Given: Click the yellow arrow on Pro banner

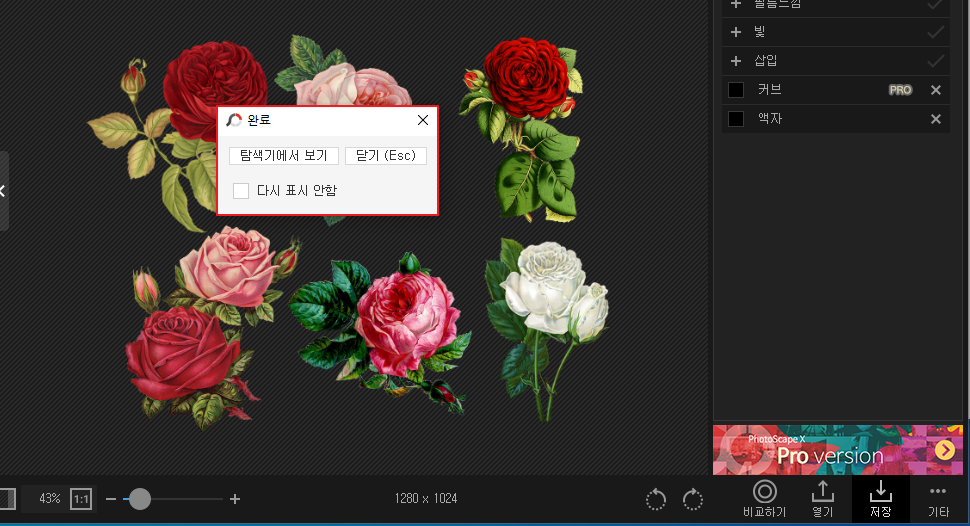Looking at the screenshot, I should (x=945, y=450).
